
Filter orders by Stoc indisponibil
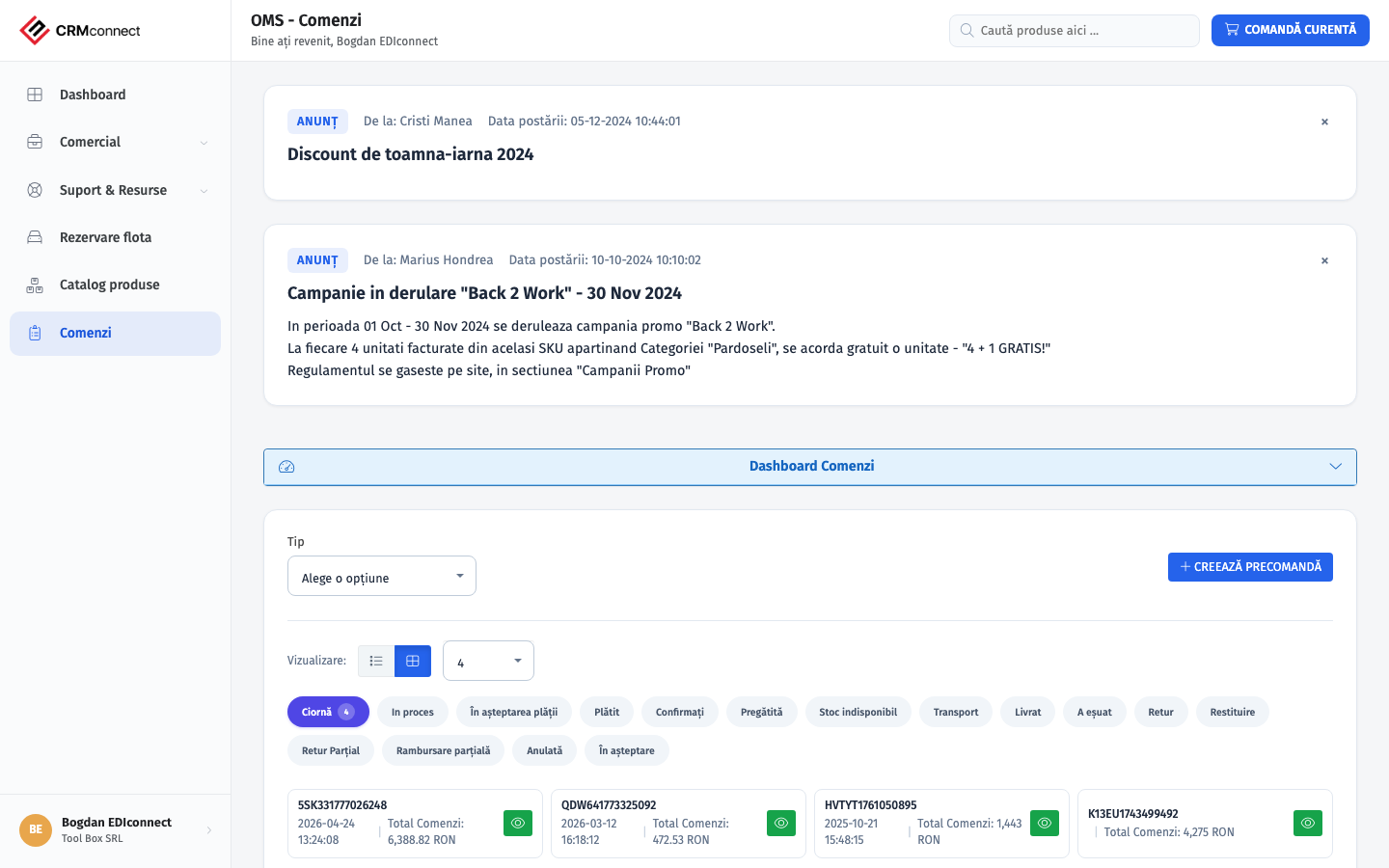(858, 712)
